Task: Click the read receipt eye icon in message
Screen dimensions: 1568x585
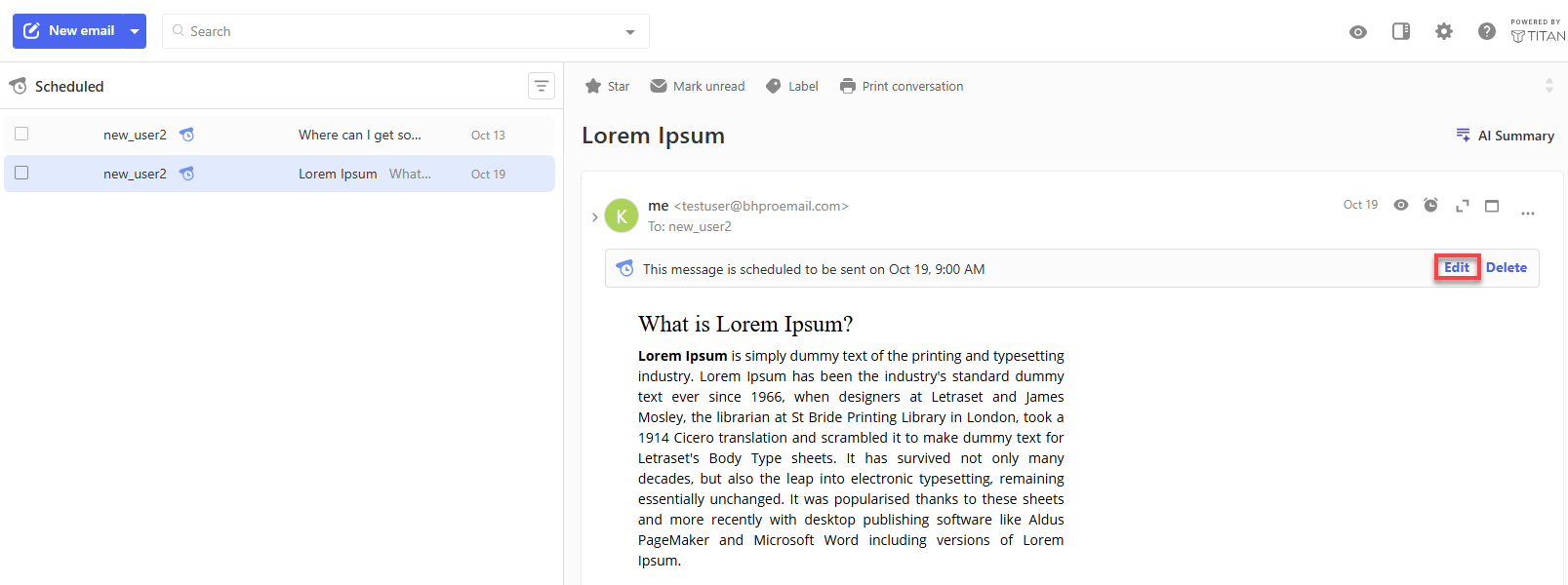Action: [x=1401, y=205]
